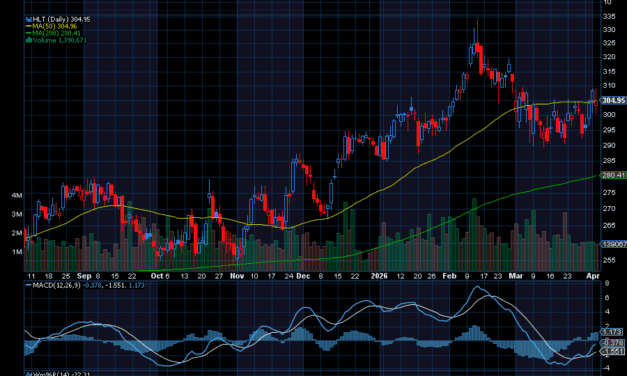Click the "1M" label on the volume scale

coord(17,252)
